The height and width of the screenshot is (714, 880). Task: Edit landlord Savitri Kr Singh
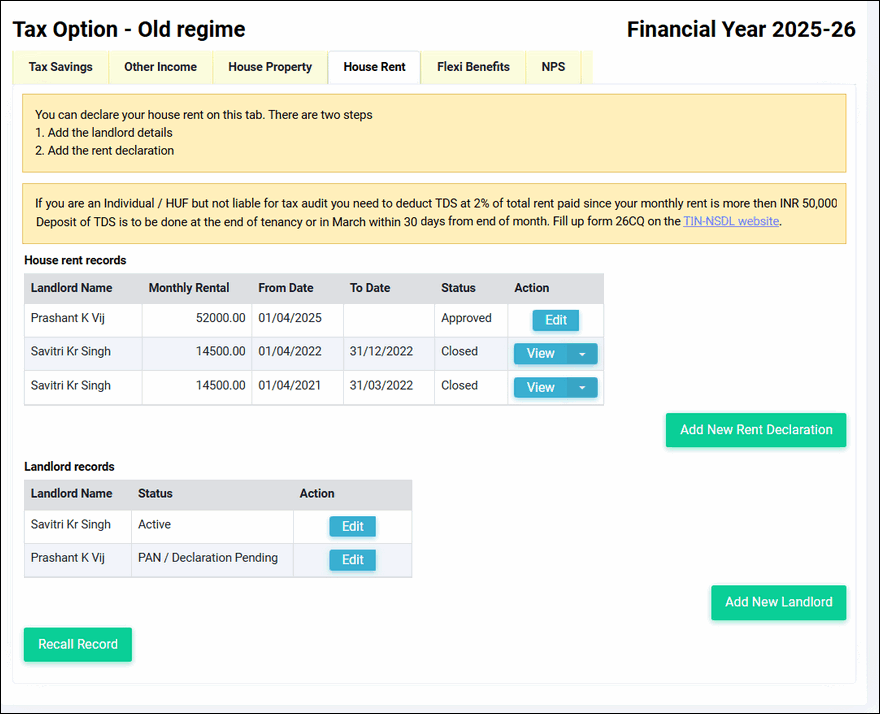[x=352, y=527]
